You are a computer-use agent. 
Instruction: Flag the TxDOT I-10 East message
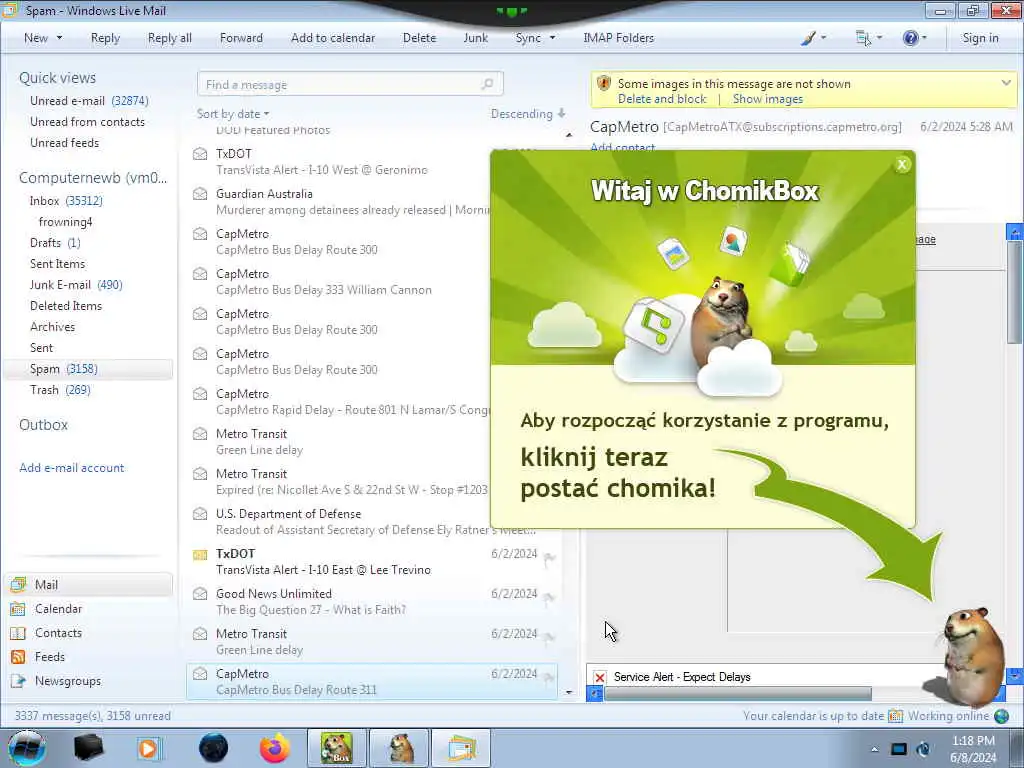549,557
